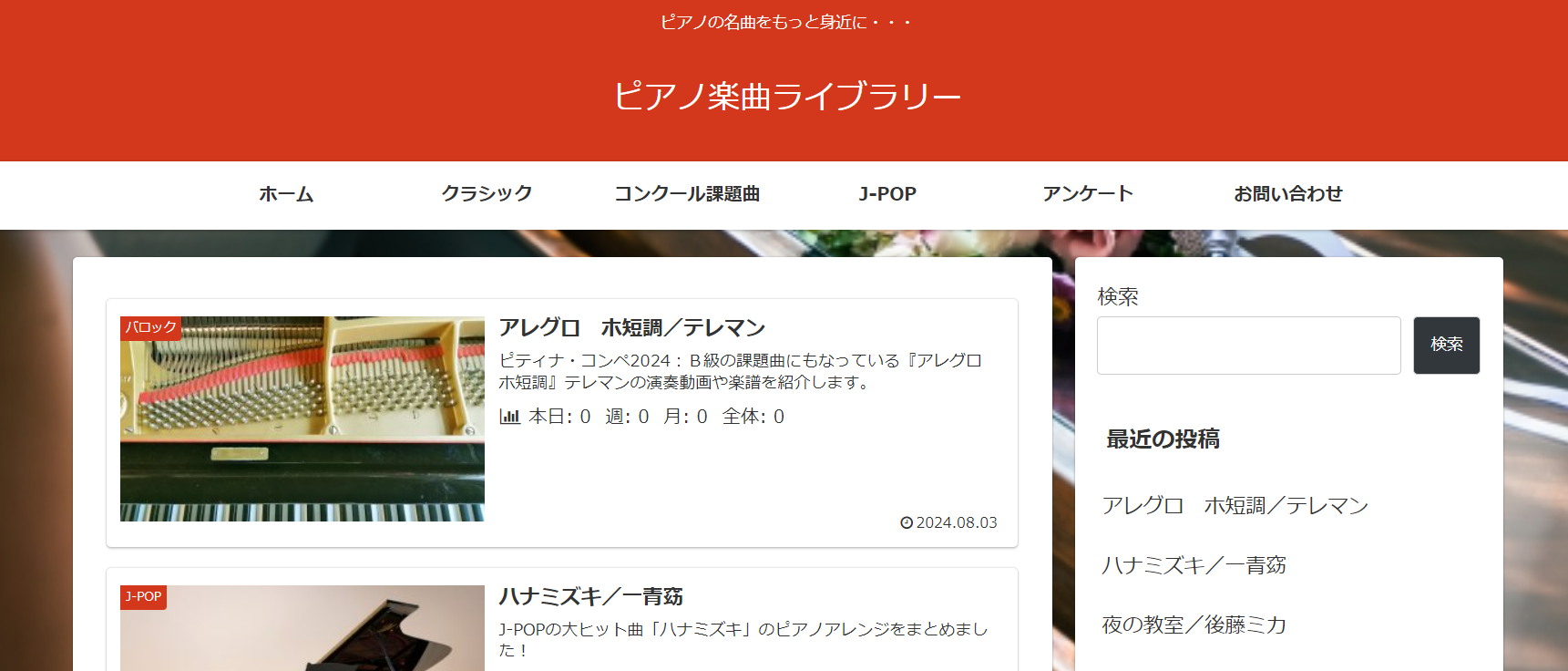Go to コンクール課題曲 in navigation

687,194
